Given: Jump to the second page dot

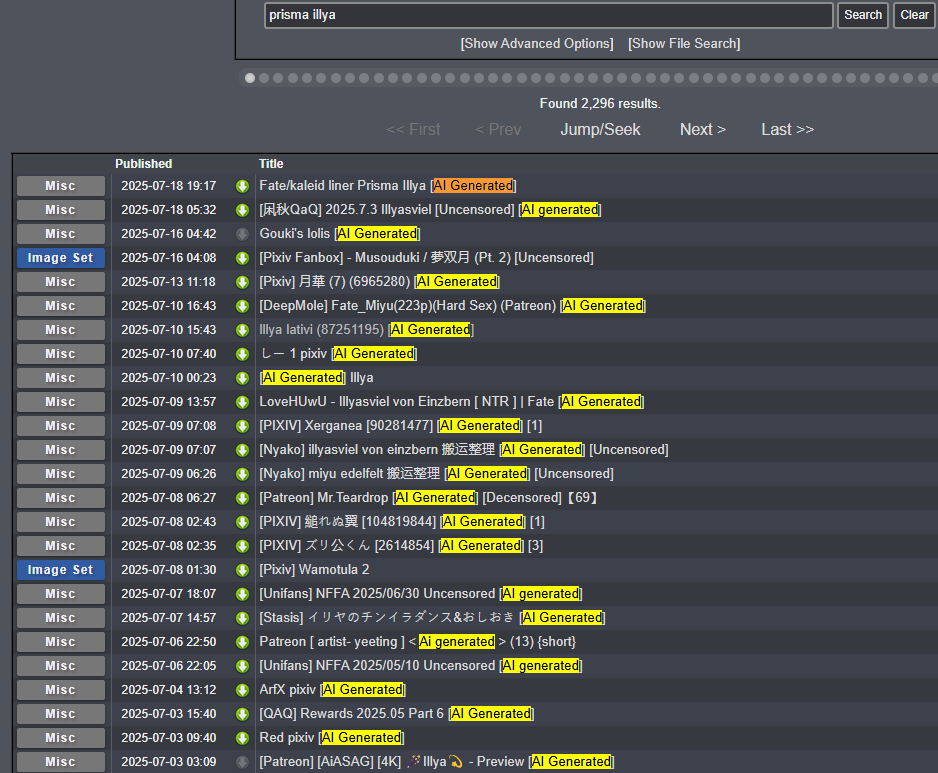Looking at the screenshot, I should pyautogui.click(x=264, y=78).
